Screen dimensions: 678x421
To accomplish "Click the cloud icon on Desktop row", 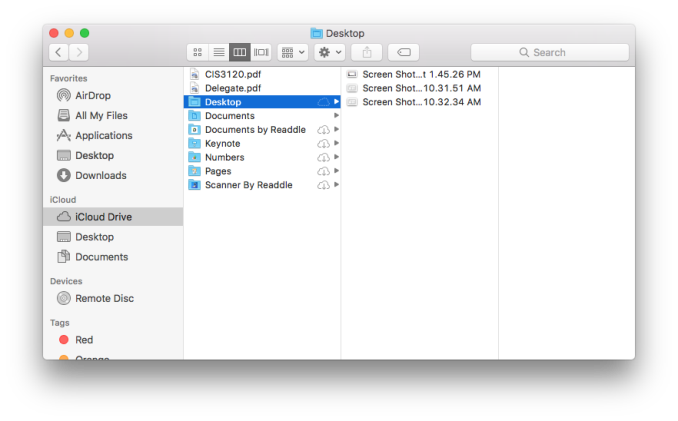I will [323, 102].
